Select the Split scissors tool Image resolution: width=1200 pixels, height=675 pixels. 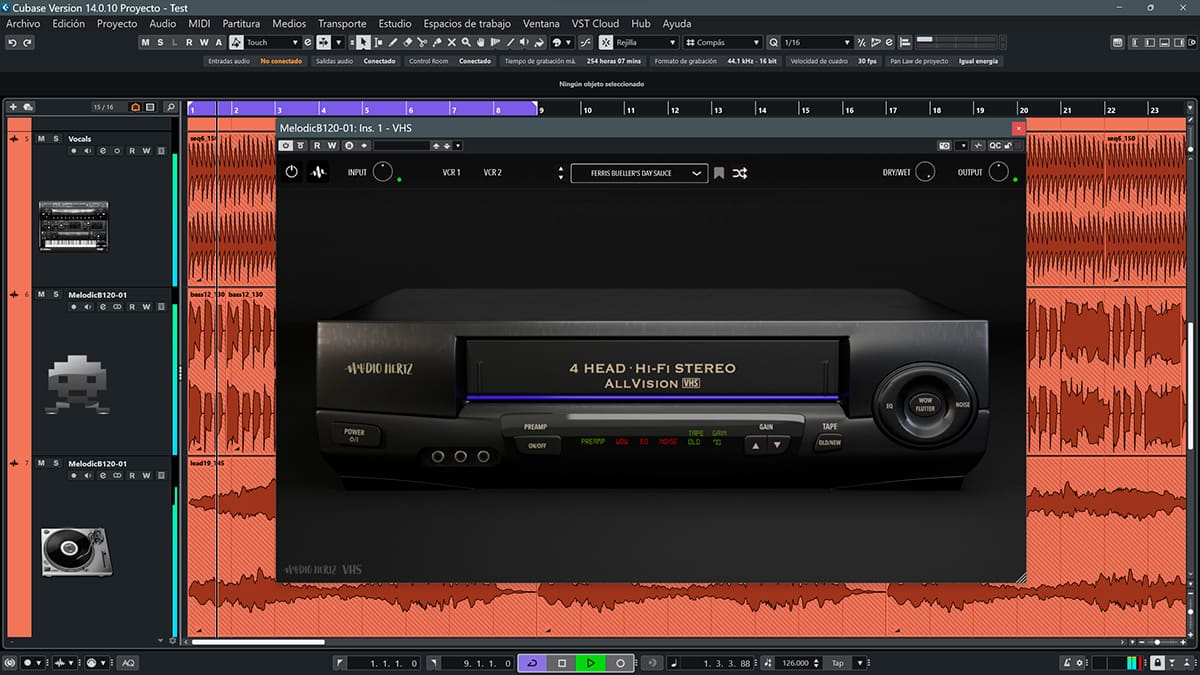[423, 43]
